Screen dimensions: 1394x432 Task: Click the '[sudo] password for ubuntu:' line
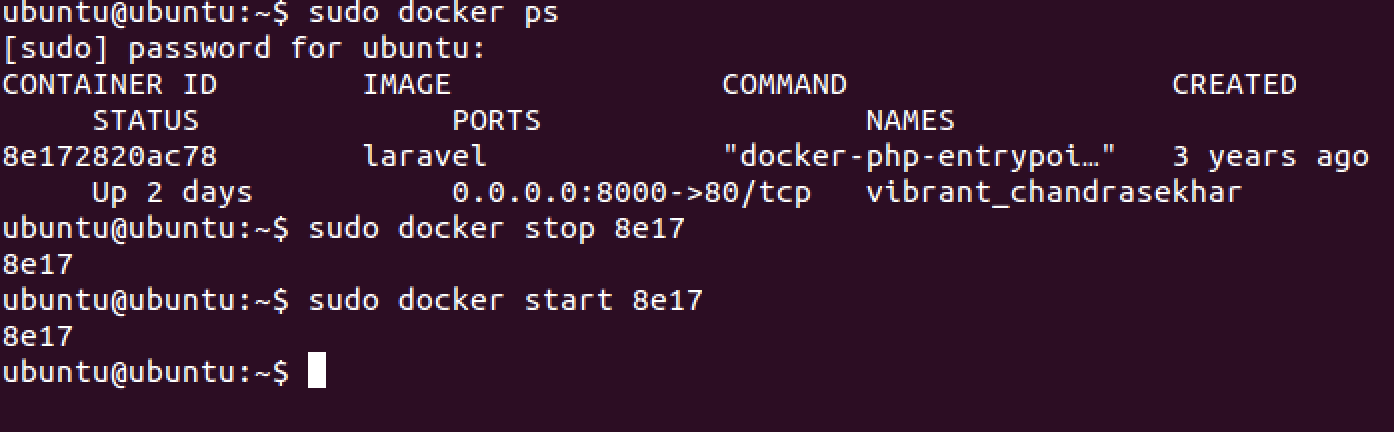(x=244, y=48)
